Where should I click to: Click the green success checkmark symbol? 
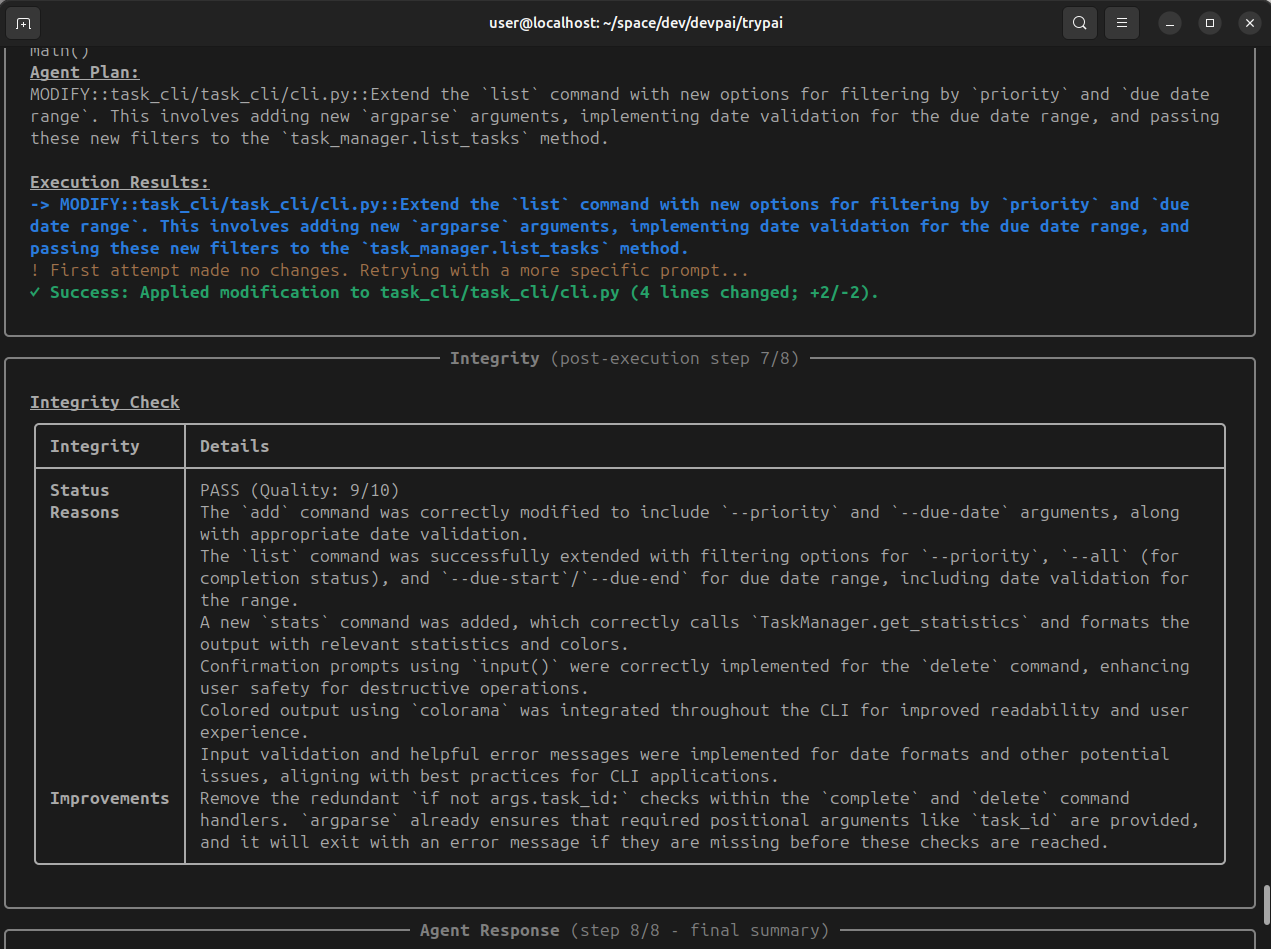click(36, 292)
